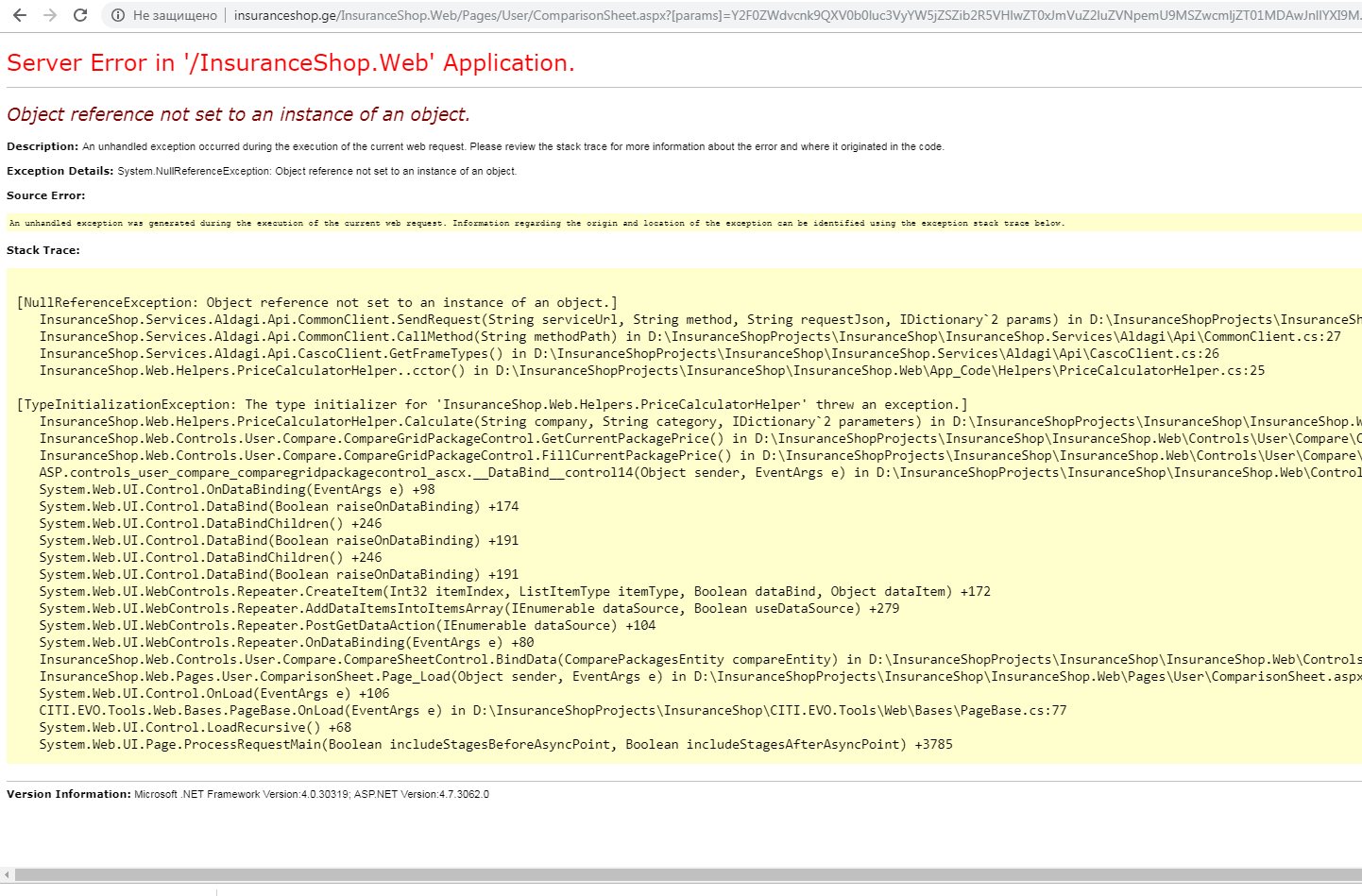Focus the insuranceshop.ge address bar URL
1362x896 pixels.
pos(796,15)
